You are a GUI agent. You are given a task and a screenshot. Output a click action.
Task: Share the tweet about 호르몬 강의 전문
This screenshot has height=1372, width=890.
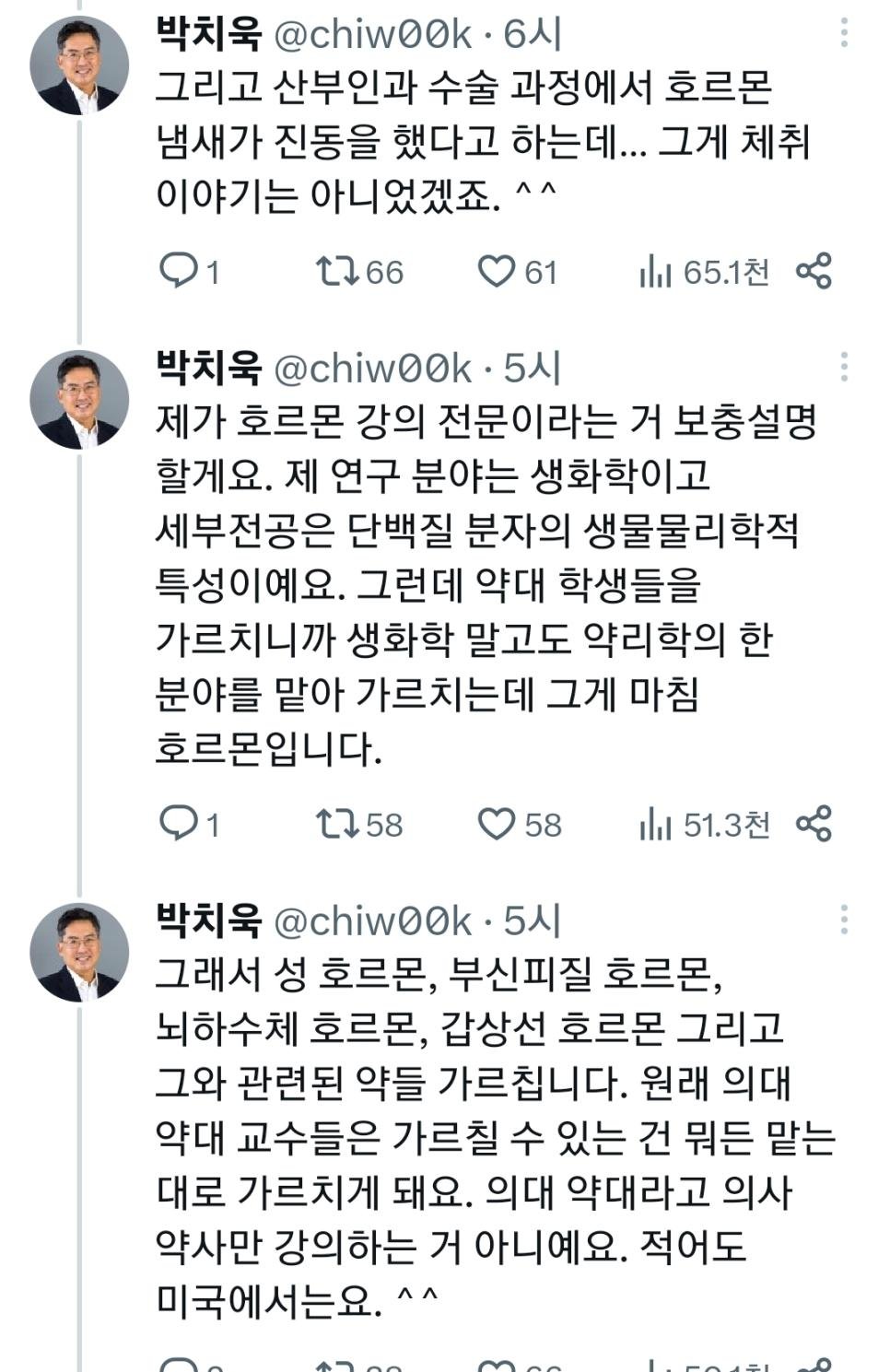pyautogui.click(x=814, y=823)
